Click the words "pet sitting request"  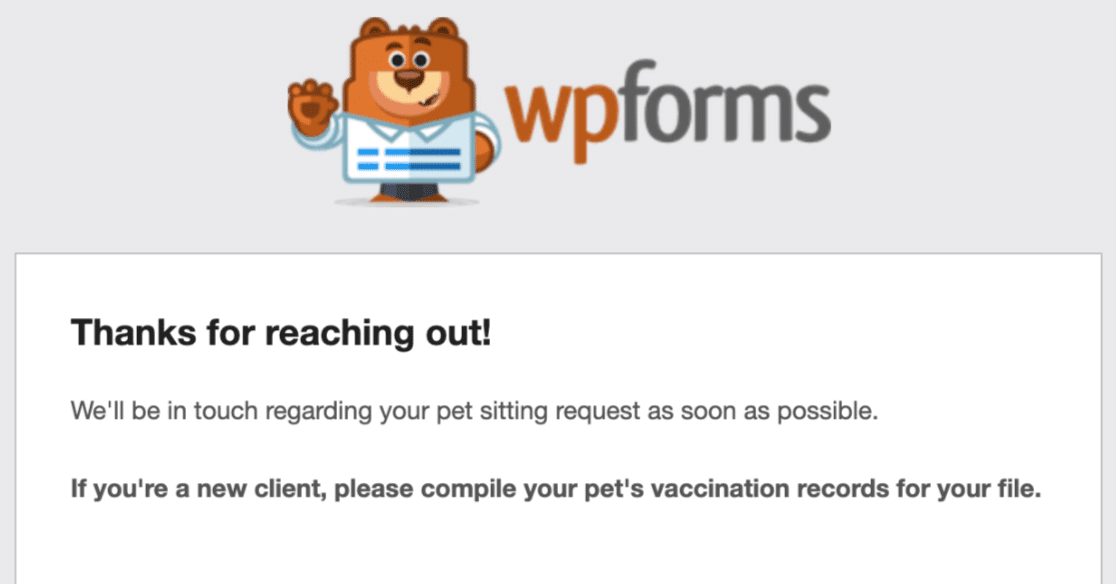coord(538,411)
